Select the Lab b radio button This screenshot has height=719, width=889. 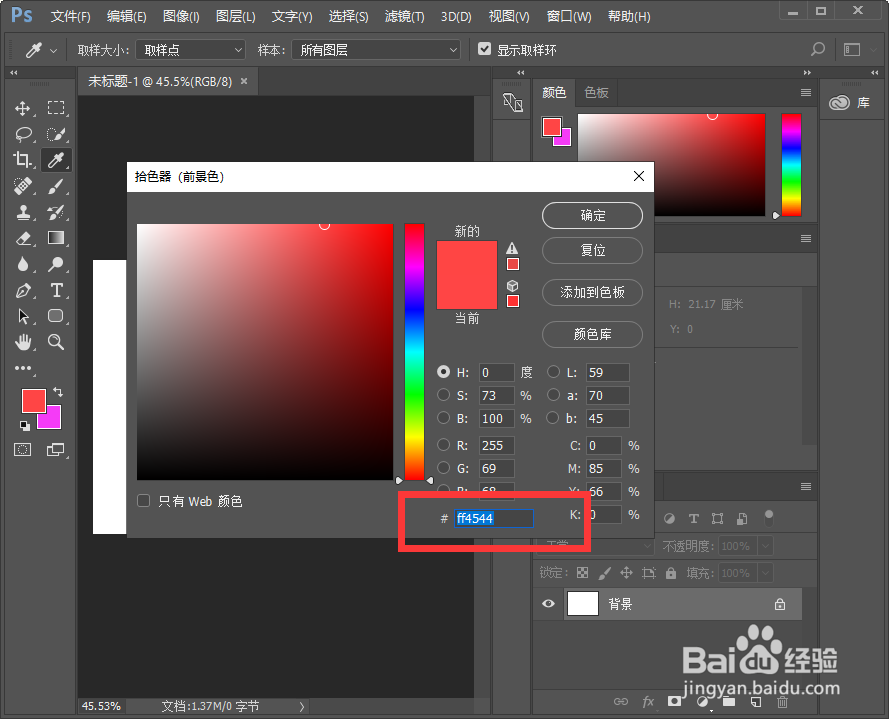pyautogui.click(x=553, y=418)
